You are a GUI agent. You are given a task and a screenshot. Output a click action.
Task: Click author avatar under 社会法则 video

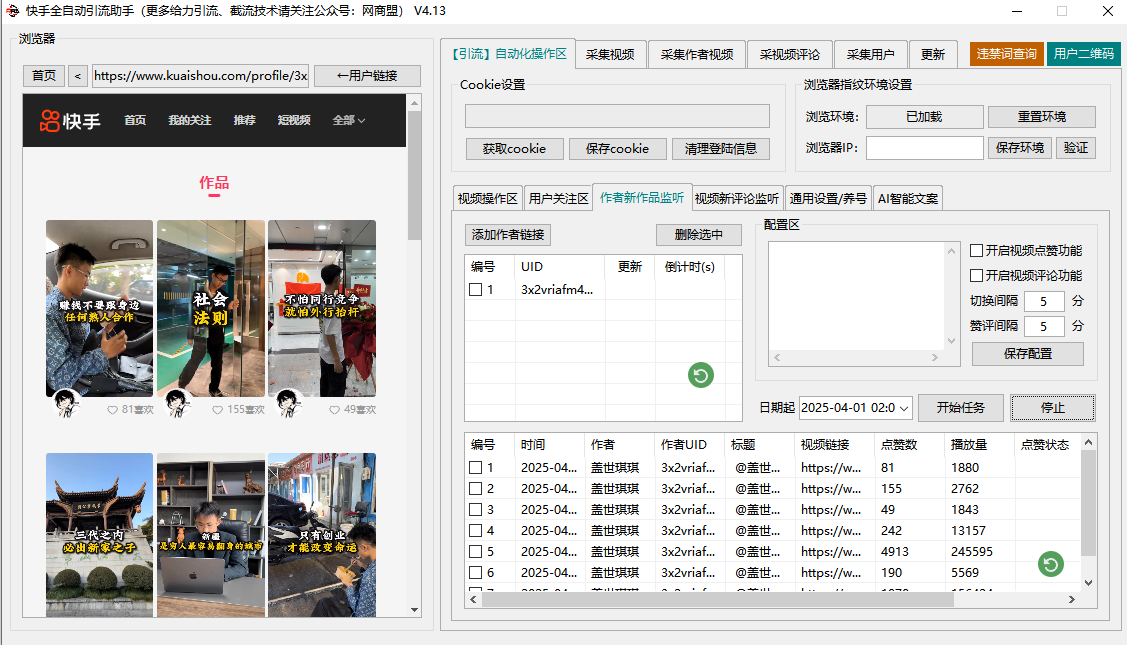coord(178,403)
